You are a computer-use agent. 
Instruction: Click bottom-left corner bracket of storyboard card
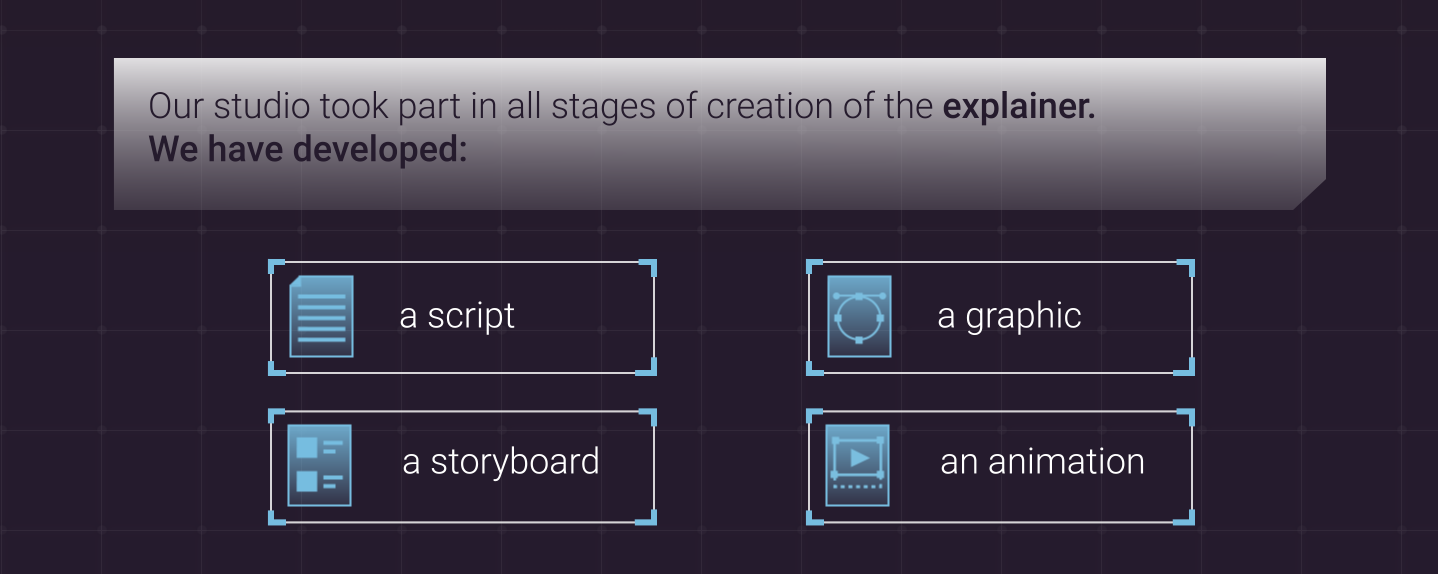coord(276,519)
